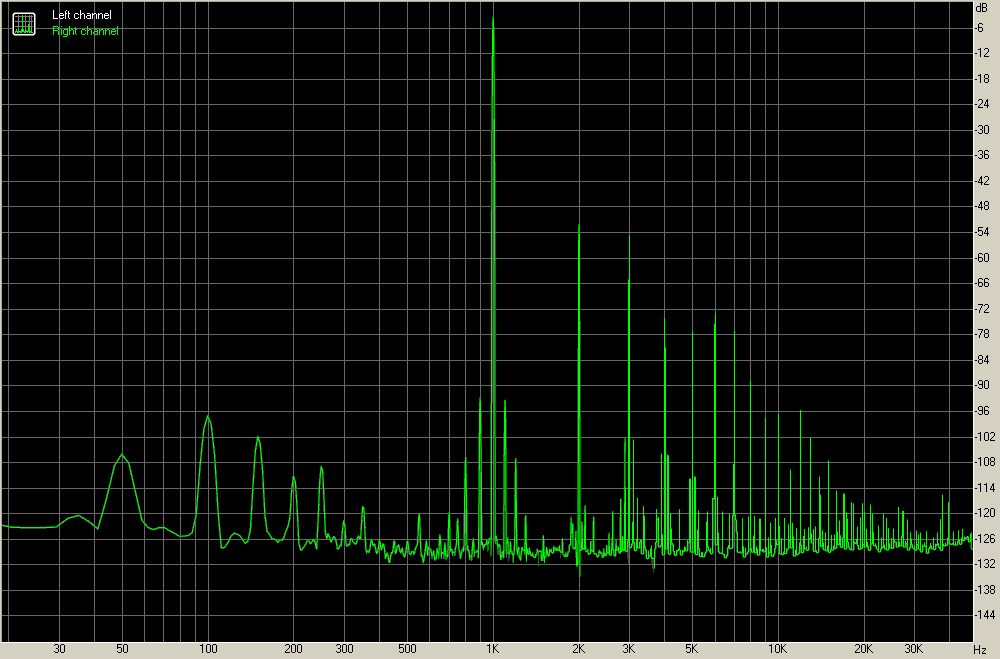
Task: Click the "3K" frequency axis label
Action: click(629, 649)
